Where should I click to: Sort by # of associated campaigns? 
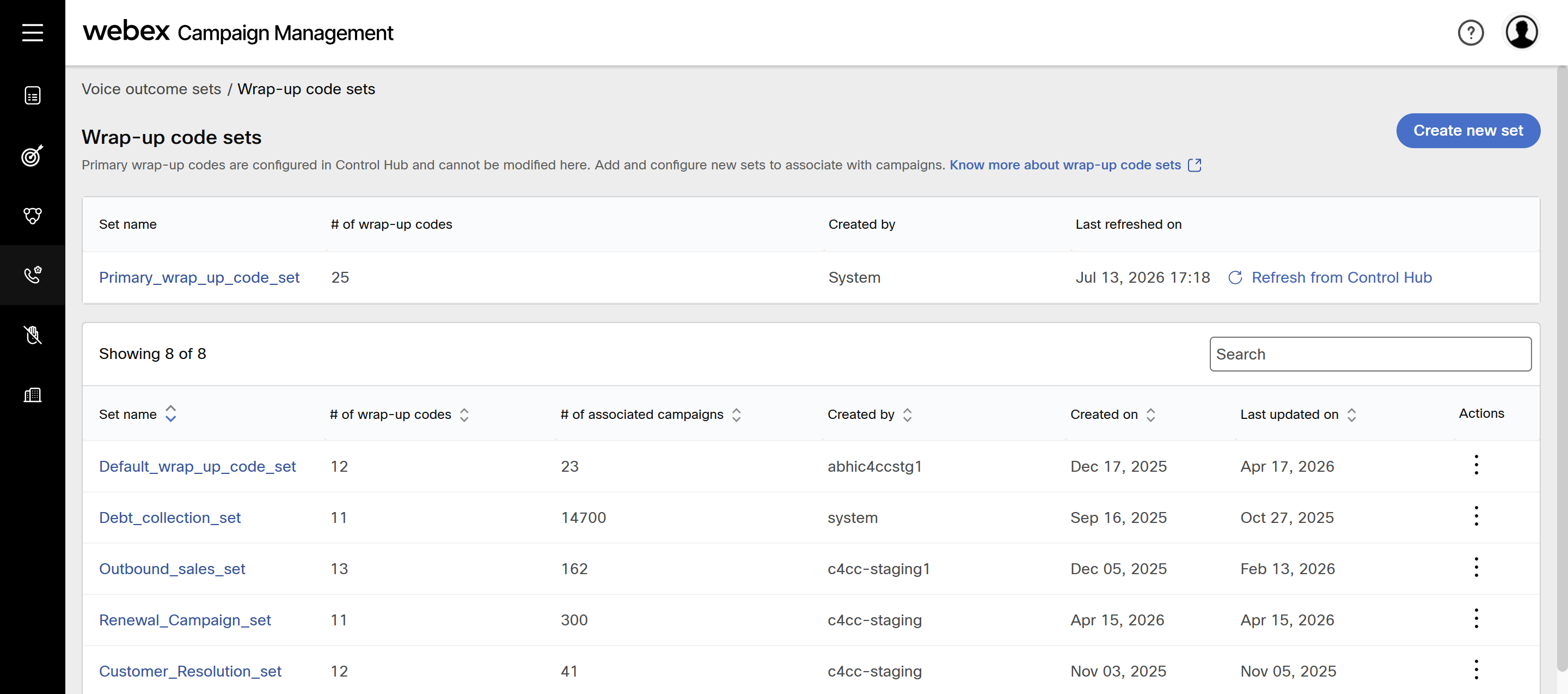pos(737,415)
